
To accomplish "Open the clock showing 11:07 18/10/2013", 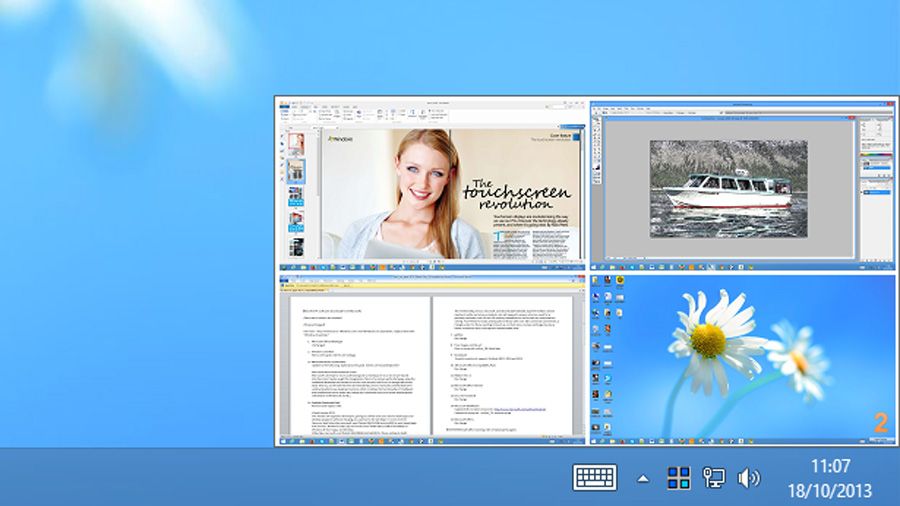I will click(830, 478).
